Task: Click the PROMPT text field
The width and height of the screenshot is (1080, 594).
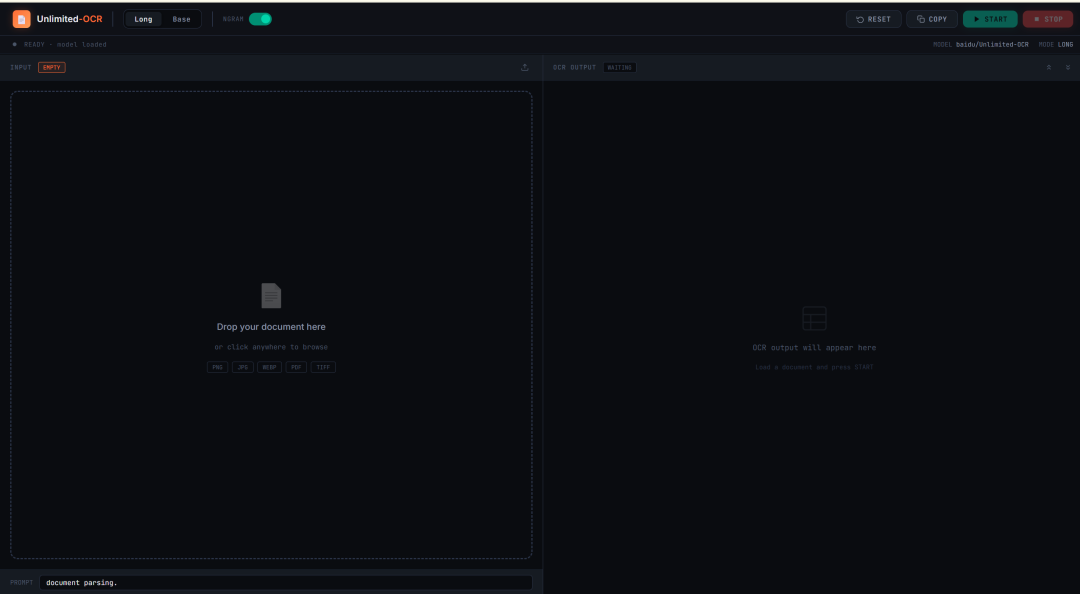Action: coord(286,583)
